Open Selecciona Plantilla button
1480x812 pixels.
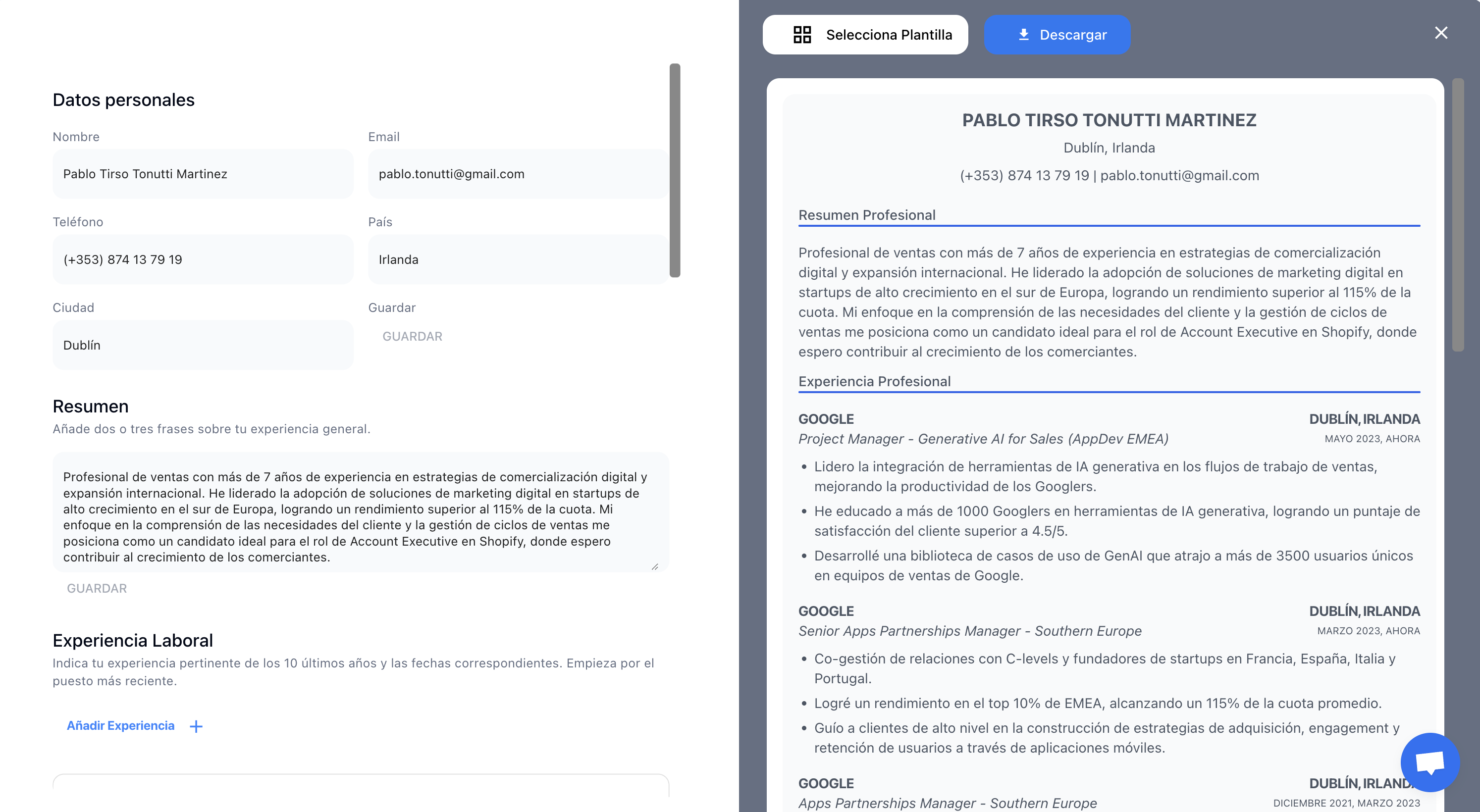point(865,35)
